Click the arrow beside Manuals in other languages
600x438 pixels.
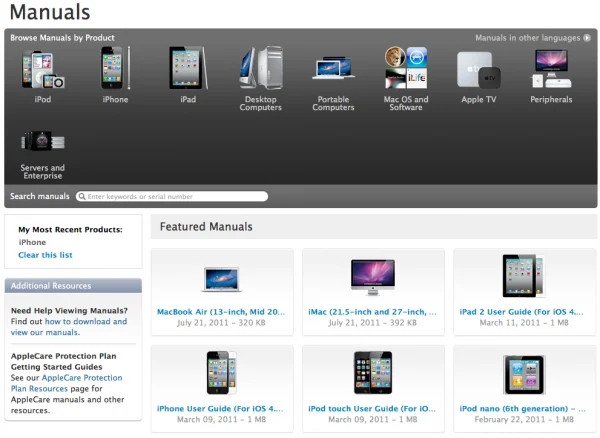point(587,38)
